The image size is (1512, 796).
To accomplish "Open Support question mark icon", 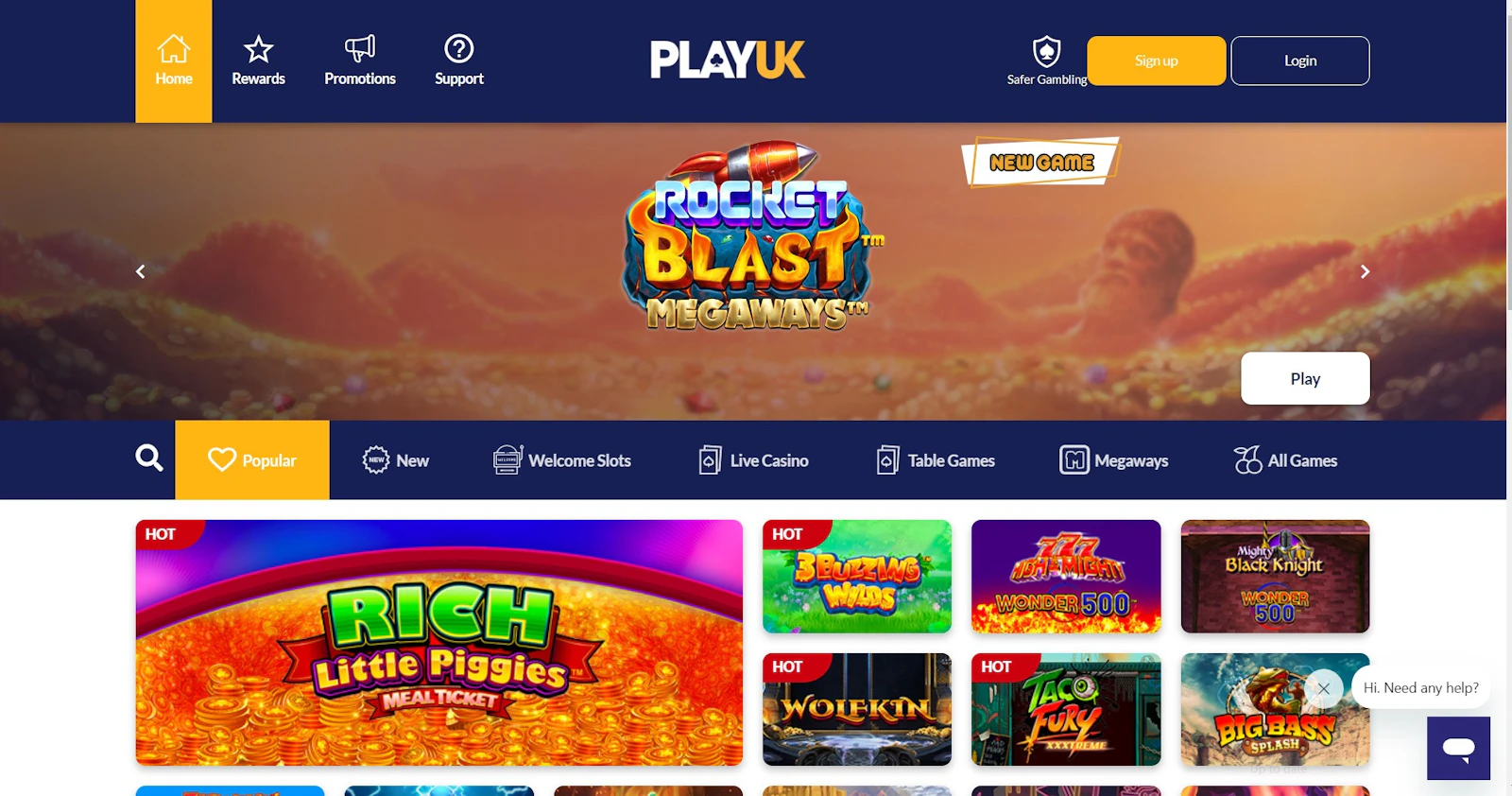I will click(x=459, y=48).
